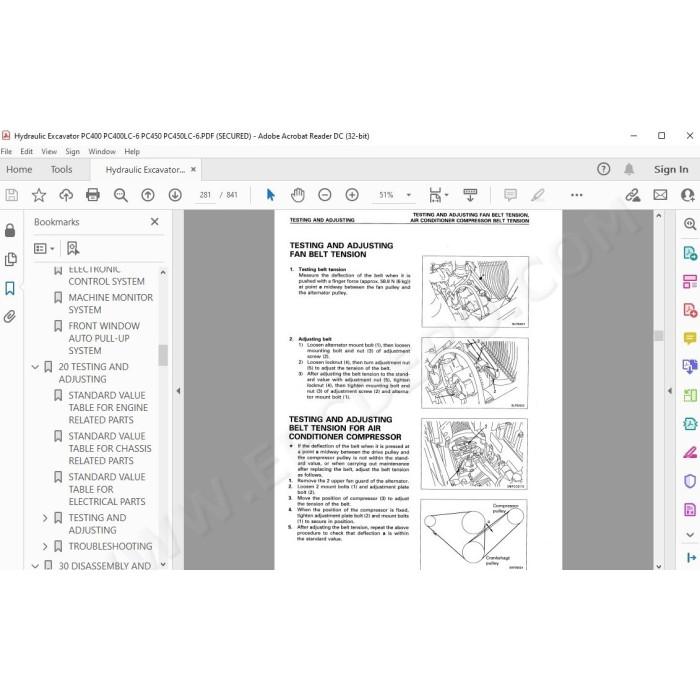Viewport: 700px width, 700px height.
Task: Find current bookmark icon
Action: click(73, 248)
